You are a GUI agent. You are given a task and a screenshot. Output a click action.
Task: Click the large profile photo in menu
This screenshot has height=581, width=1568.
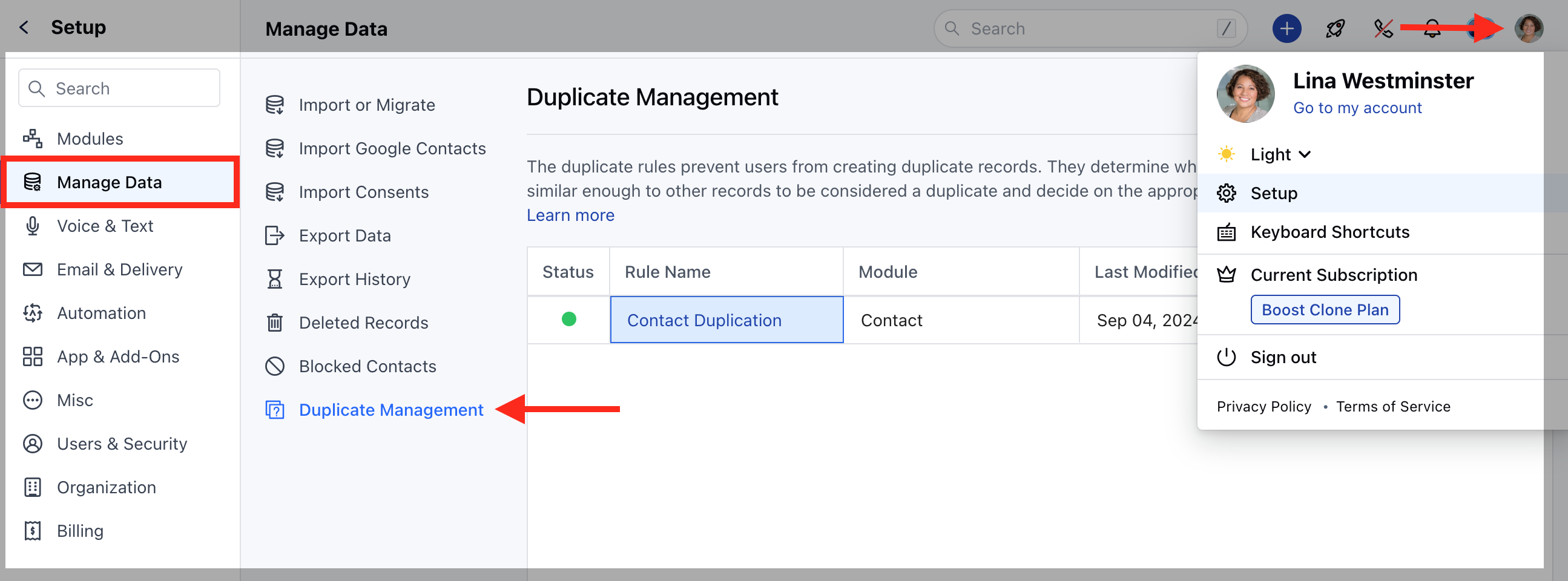click(1245, 94)
